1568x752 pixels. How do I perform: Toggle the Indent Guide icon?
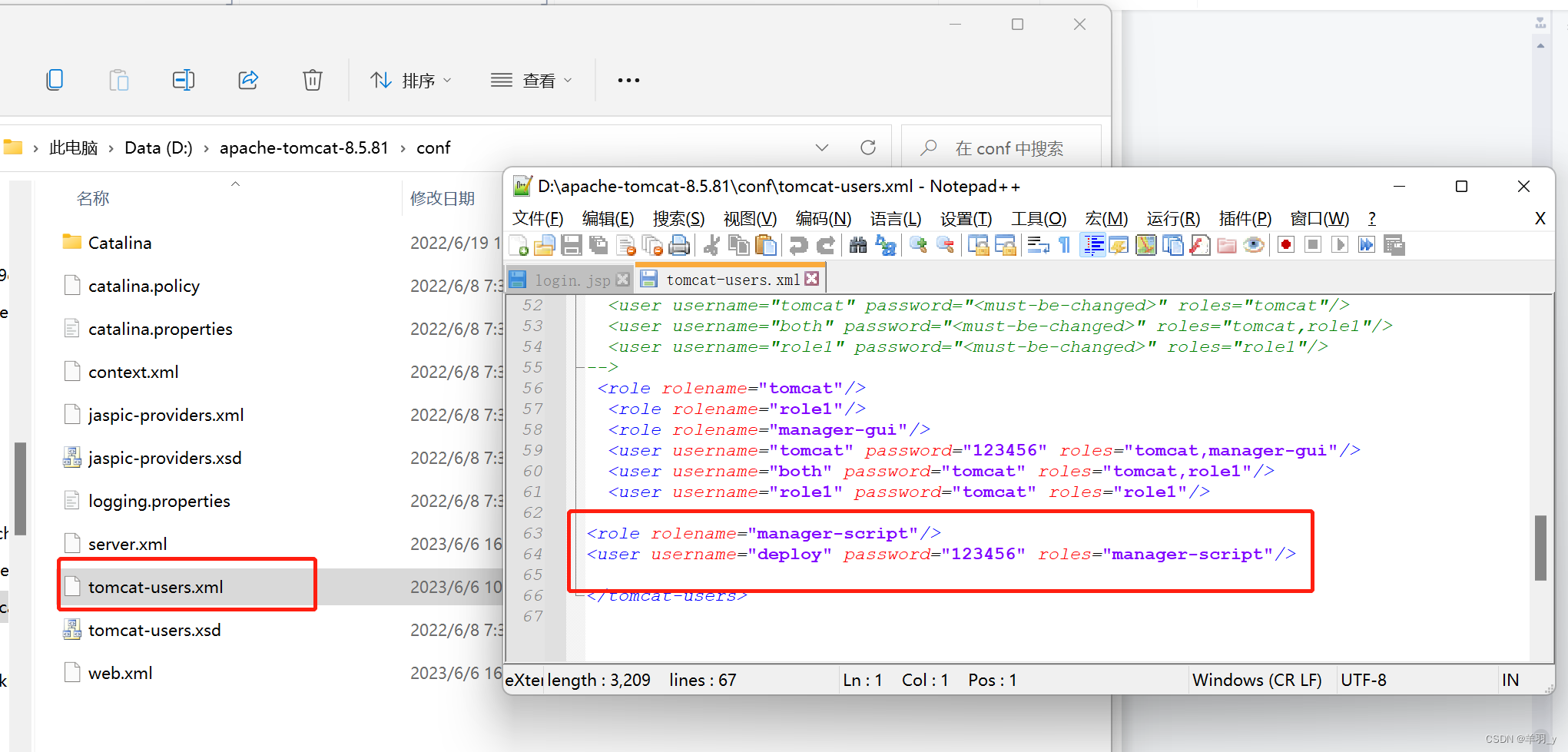[1092, 245]
